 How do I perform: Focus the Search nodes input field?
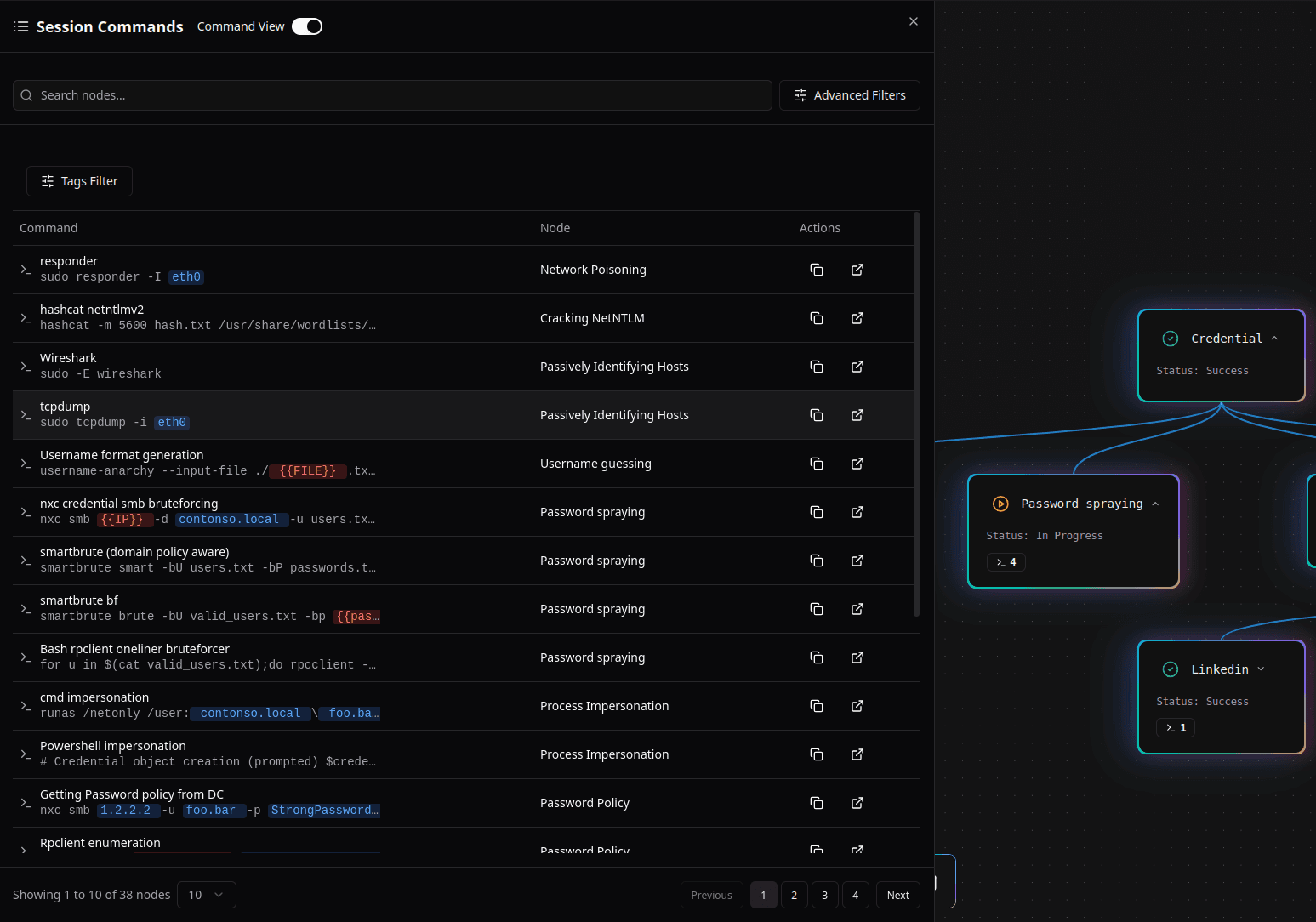click(x=400, y=95)
